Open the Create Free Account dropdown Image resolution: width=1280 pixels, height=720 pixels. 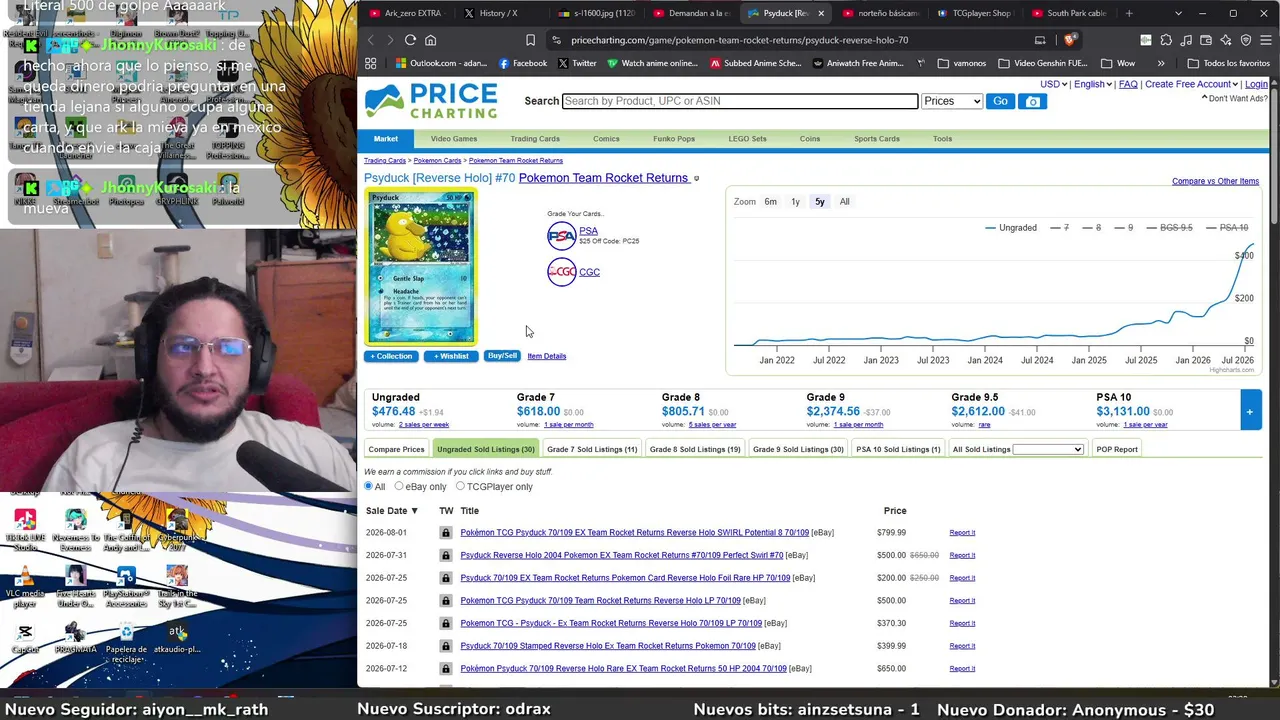(x=1190, y=84)
